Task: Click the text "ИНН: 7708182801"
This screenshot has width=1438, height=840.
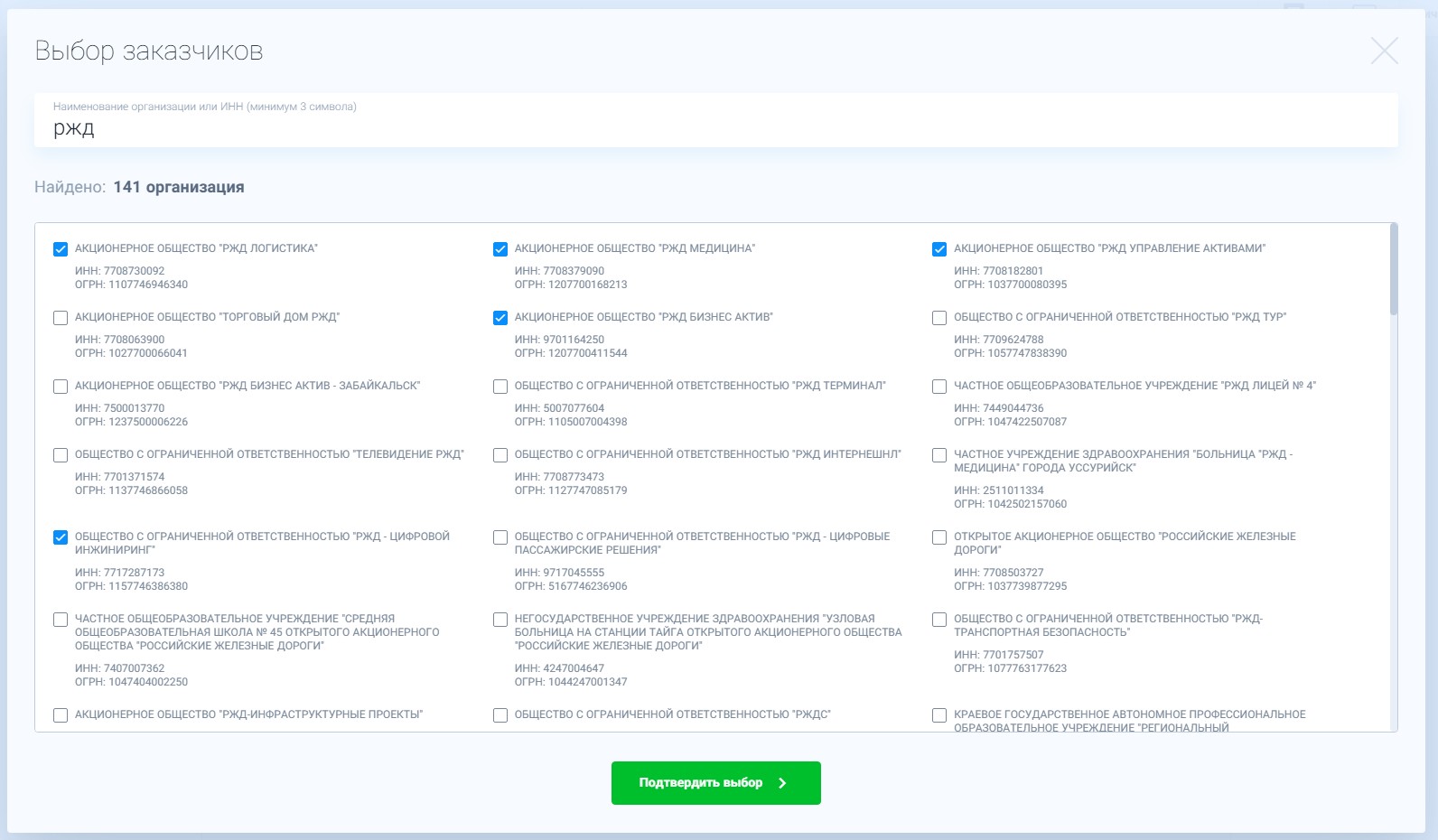Action: (999, 271)
